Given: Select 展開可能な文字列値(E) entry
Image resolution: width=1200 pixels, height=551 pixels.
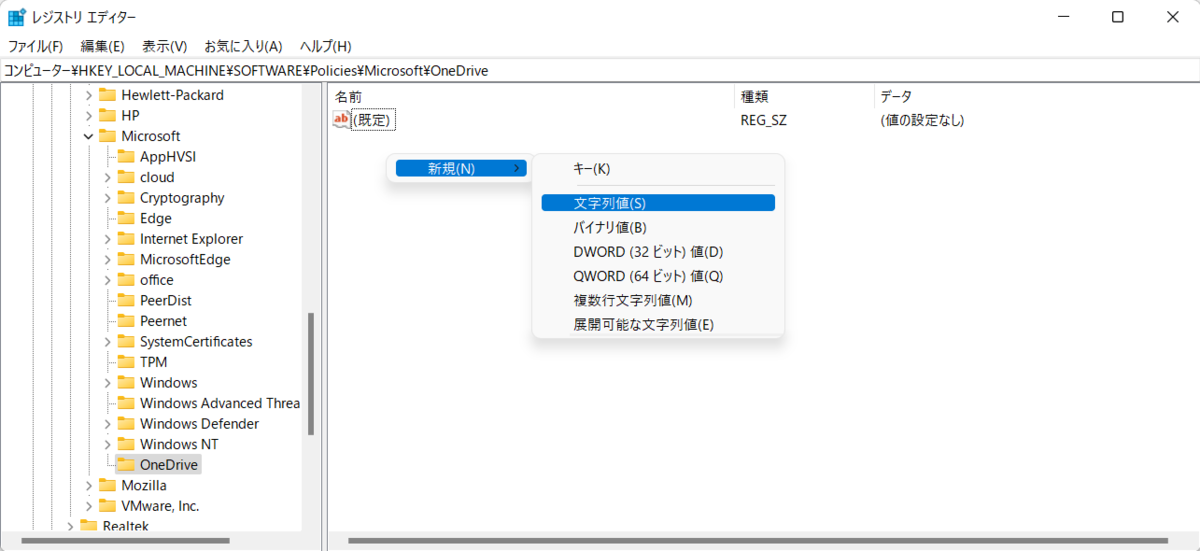Looking at the screenshot, I should (x=658, y=324).
